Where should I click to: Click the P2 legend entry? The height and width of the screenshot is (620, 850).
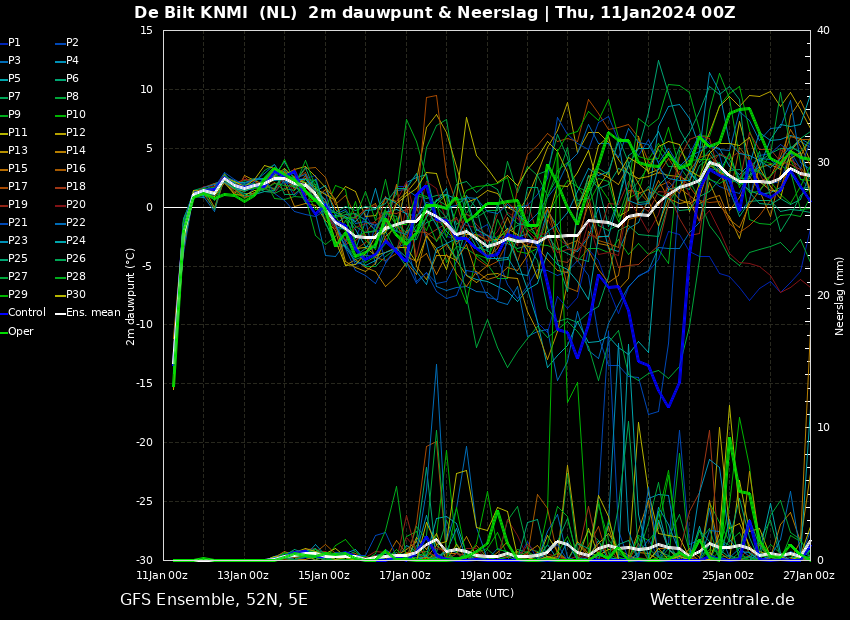pos(68,42)
